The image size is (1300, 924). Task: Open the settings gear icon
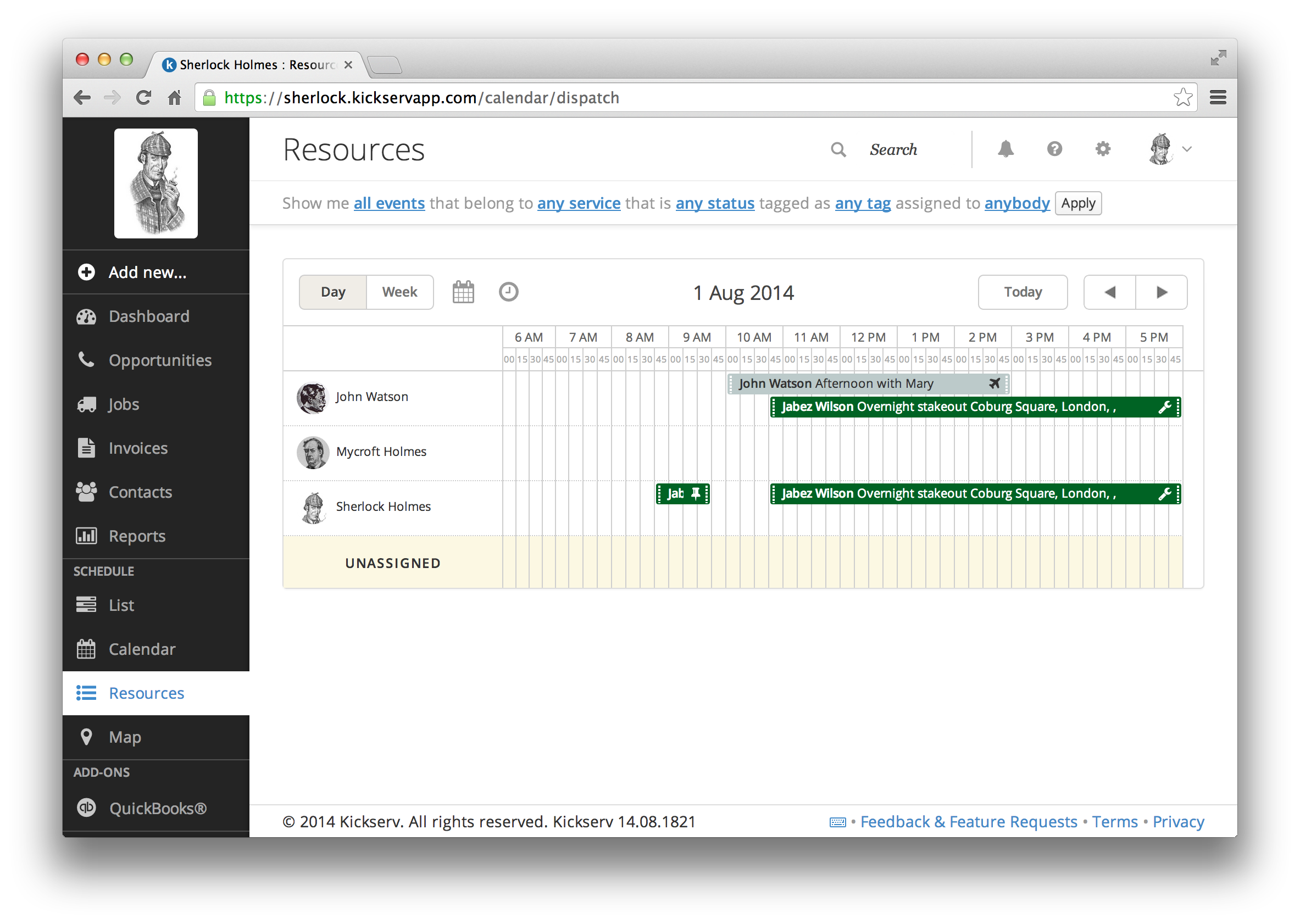click(x=1103, y=149)
